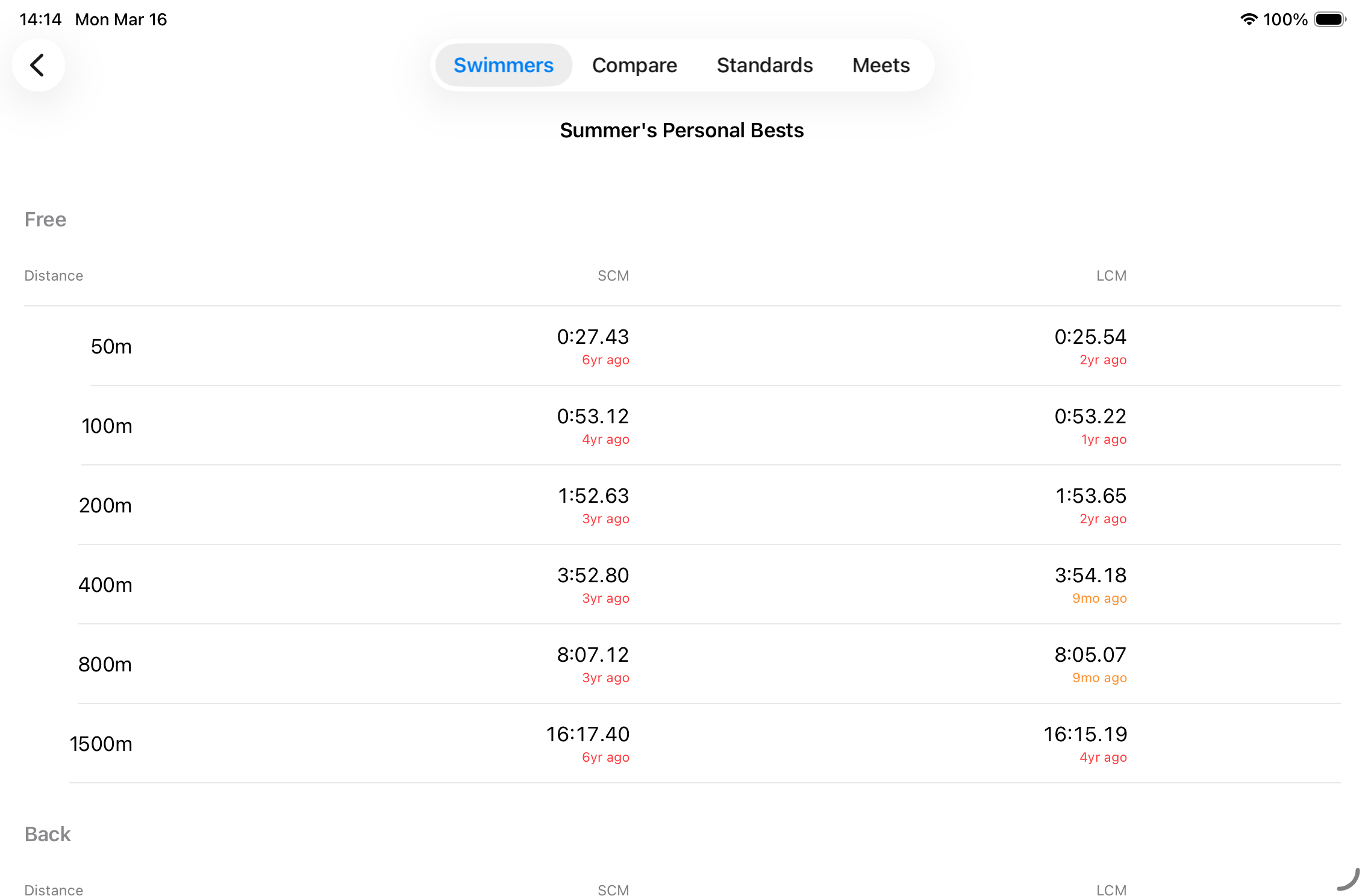Select 1500m free LCM time 16:15.19
1365x896 pixels.
[1085, 735]
